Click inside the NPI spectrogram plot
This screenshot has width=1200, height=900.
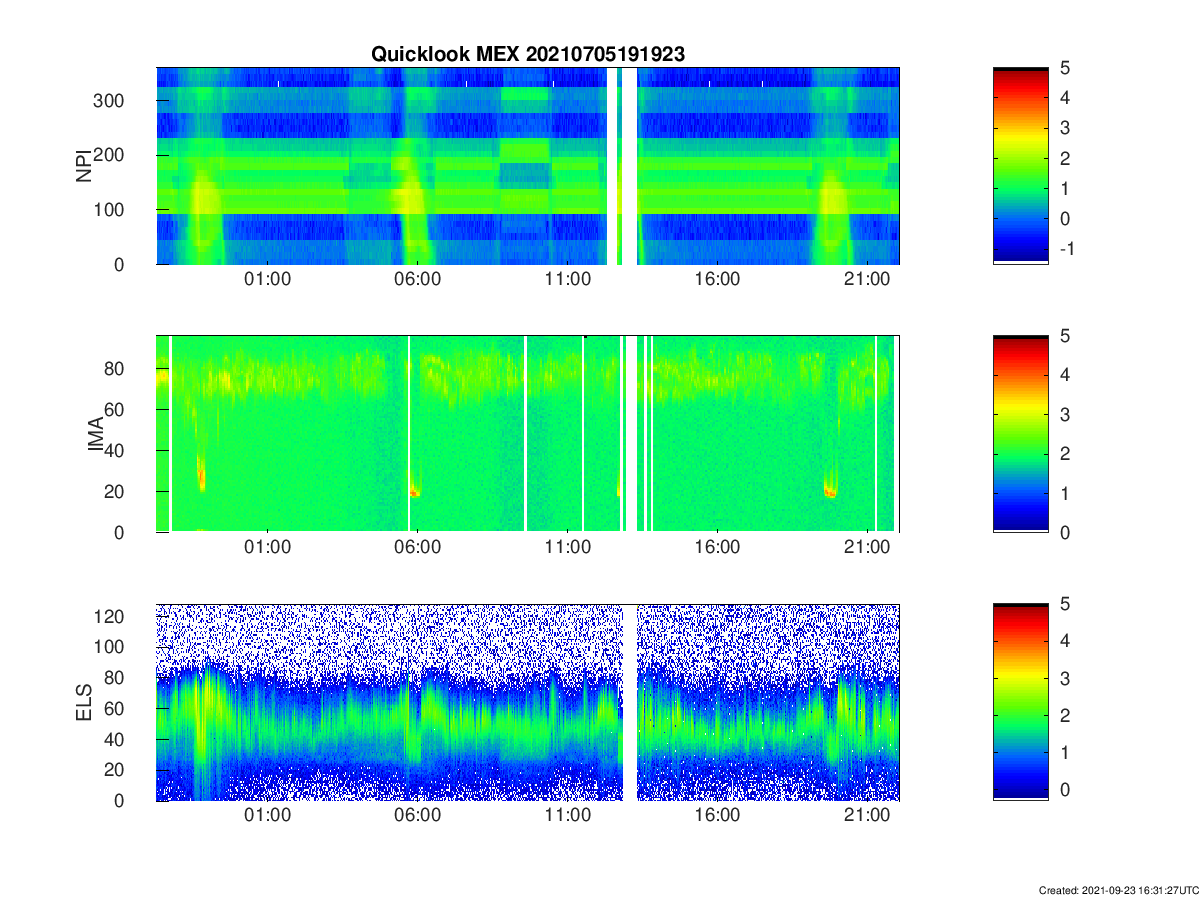[x=527, y=165]
